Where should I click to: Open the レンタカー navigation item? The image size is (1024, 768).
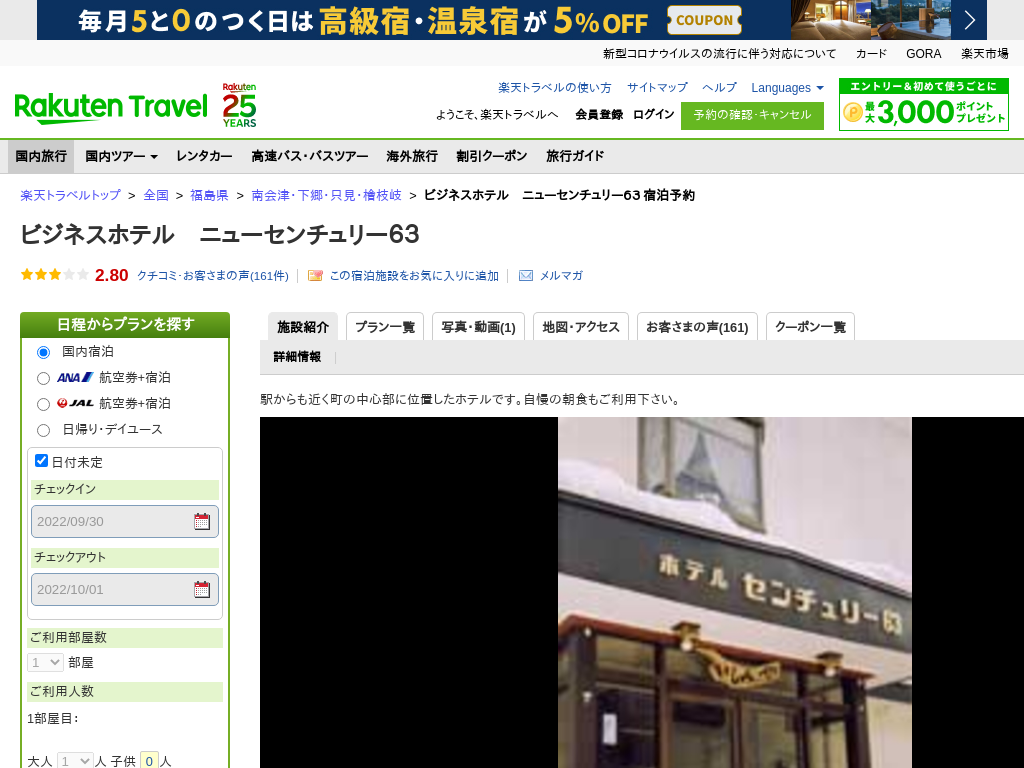tap(204, 156)
